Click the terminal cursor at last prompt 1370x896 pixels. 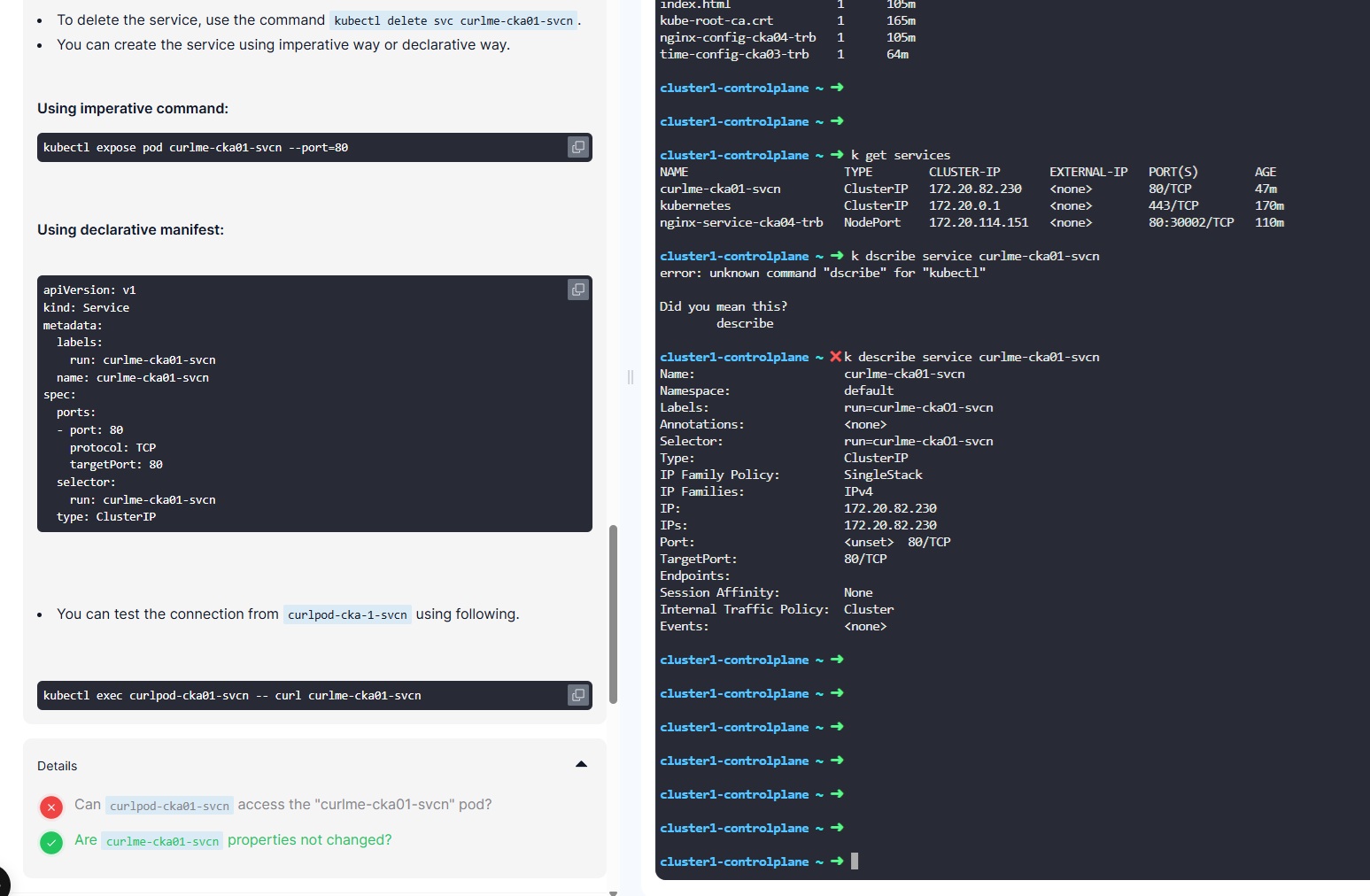click(x=855, y=861)
